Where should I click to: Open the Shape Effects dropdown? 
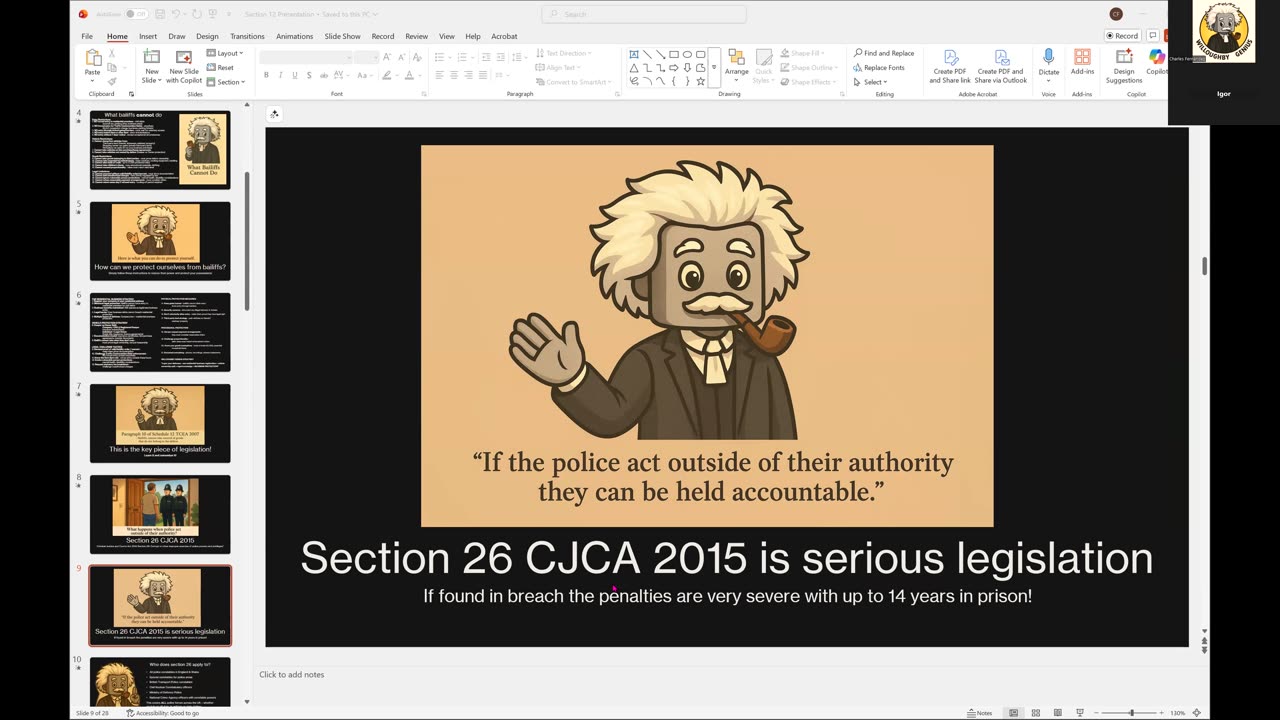coord(807,82)
